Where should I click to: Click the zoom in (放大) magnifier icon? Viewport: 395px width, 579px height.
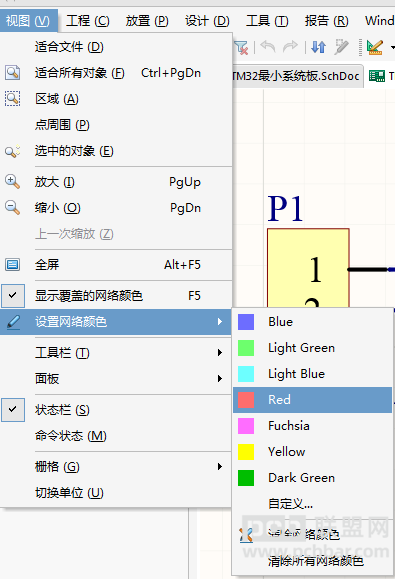pyautogui.click(x=12, y=182)
